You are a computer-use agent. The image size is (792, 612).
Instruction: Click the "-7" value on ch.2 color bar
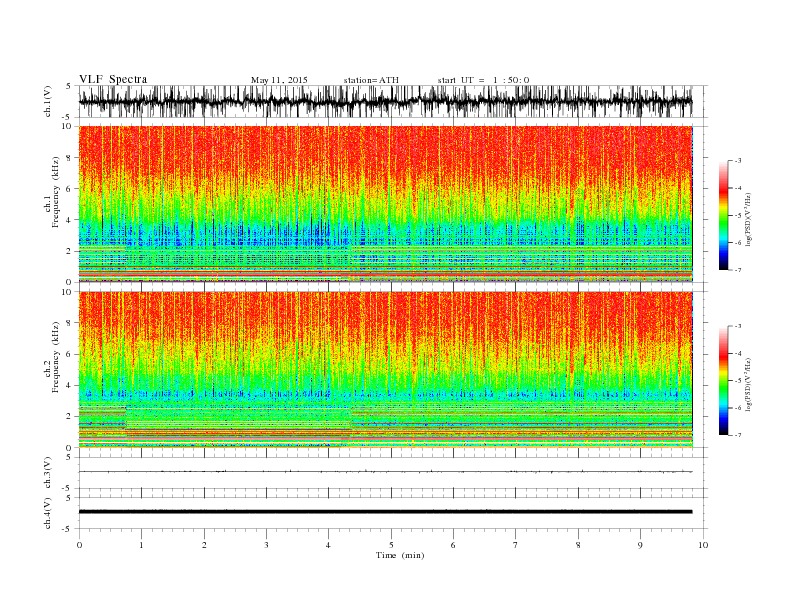click(737, 435)
